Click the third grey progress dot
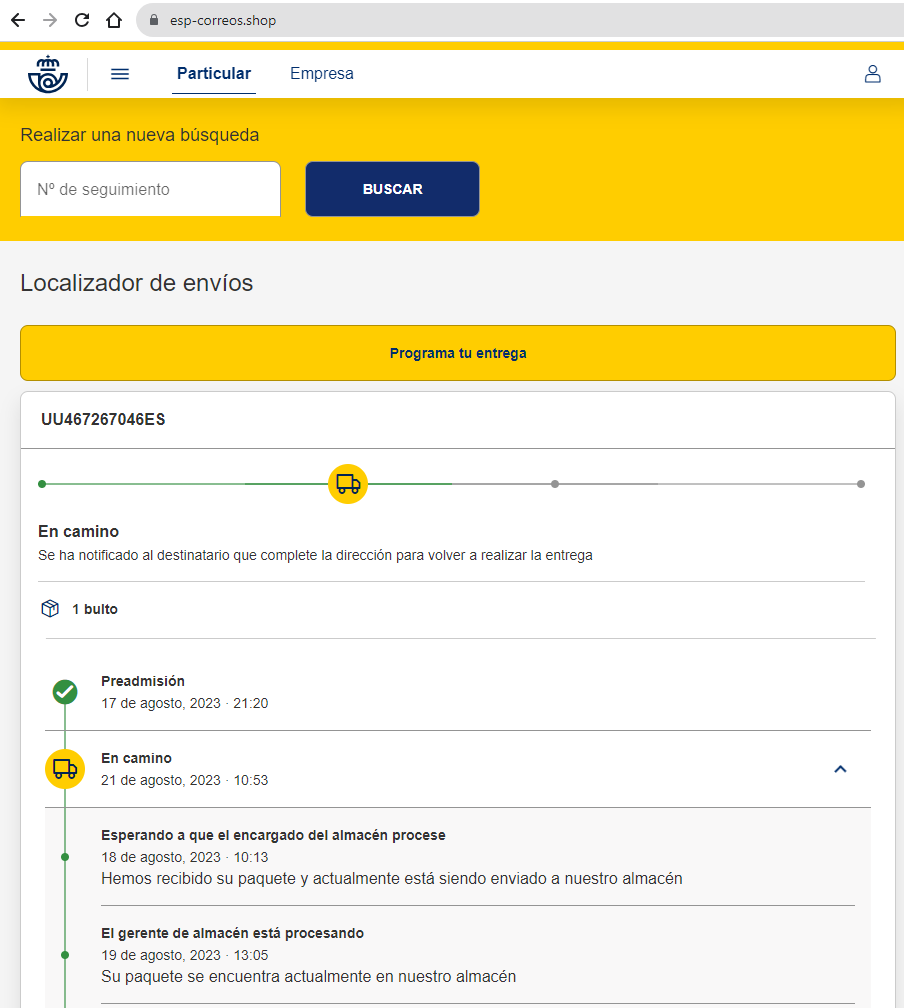 pyautogui.click(x=555, y=484)
